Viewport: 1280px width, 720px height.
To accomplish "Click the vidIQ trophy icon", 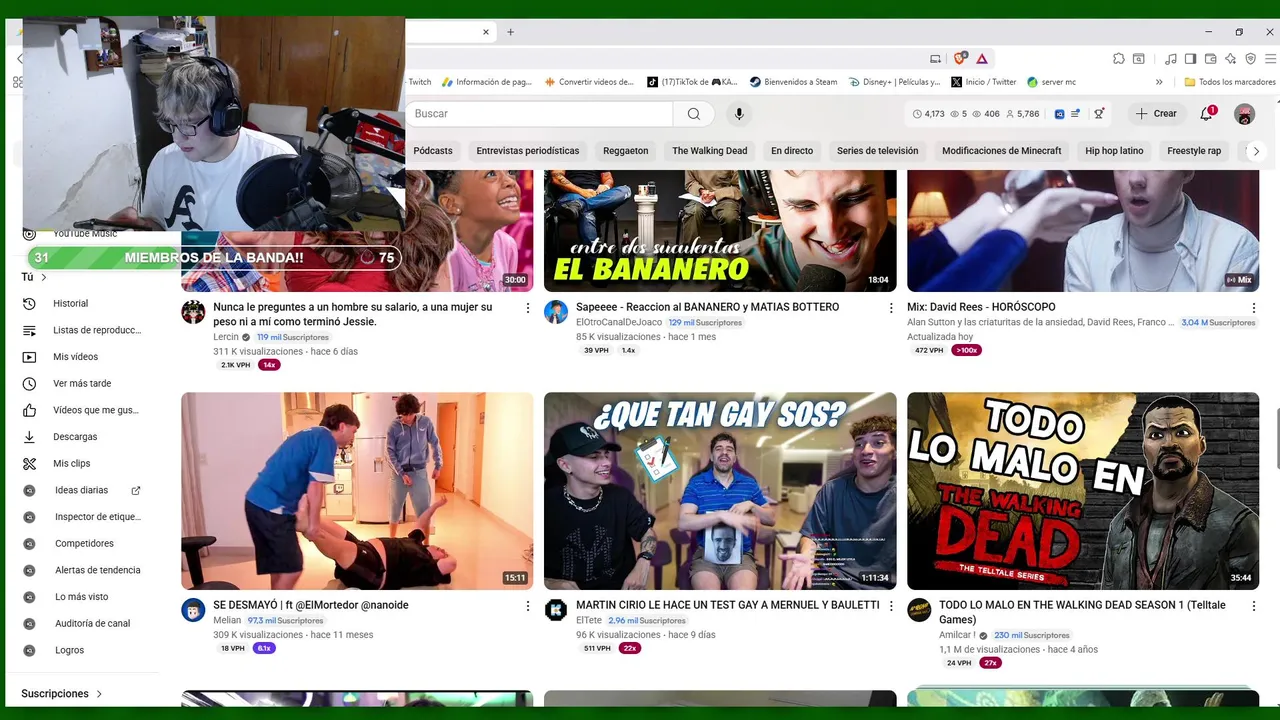I will pos(1099,114).
